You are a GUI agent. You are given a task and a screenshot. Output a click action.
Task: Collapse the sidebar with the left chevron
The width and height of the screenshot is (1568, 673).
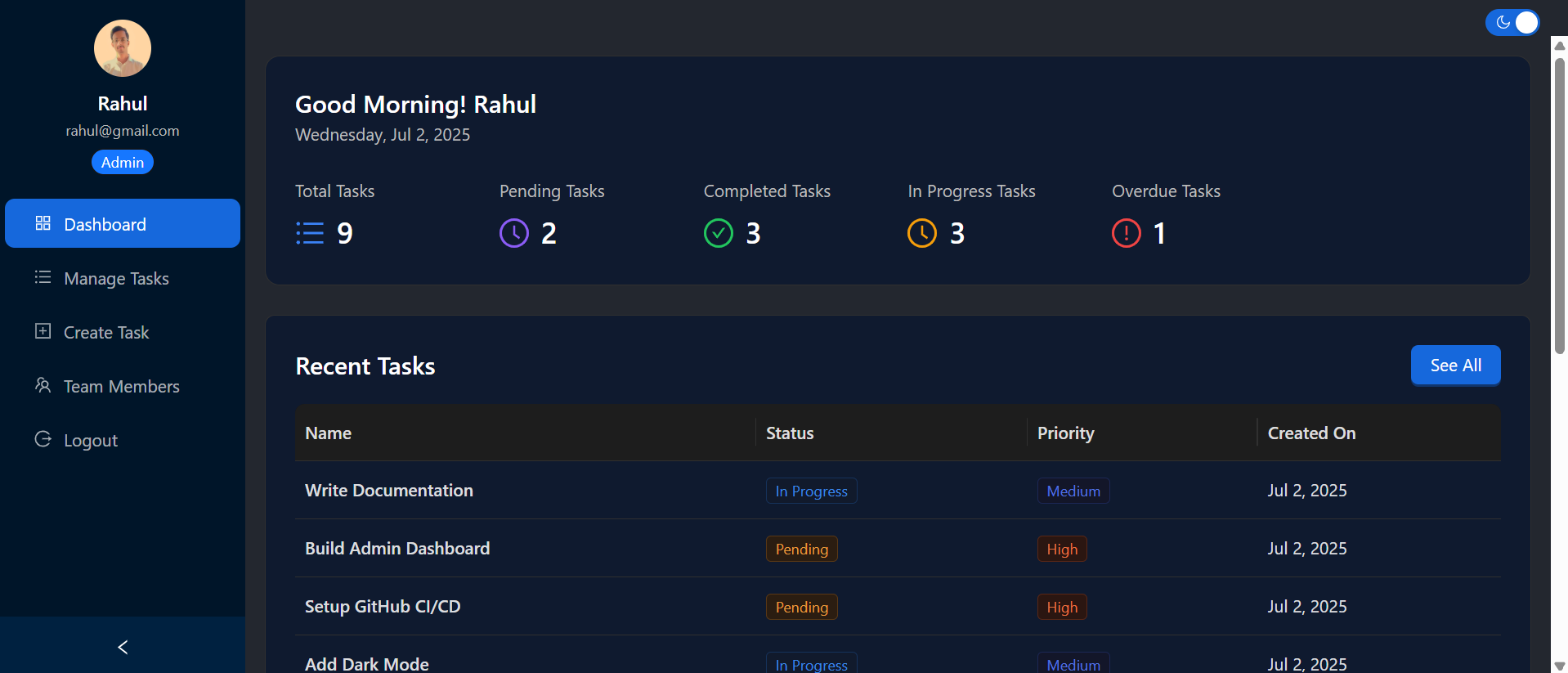[x=123, y=647]
